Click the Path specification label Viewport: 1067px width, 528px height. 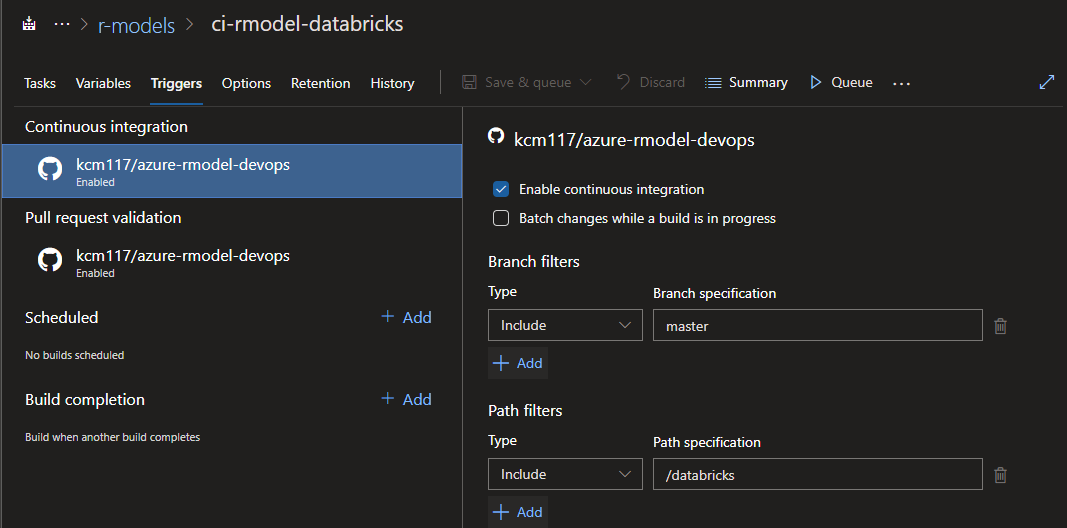point(707,442)
